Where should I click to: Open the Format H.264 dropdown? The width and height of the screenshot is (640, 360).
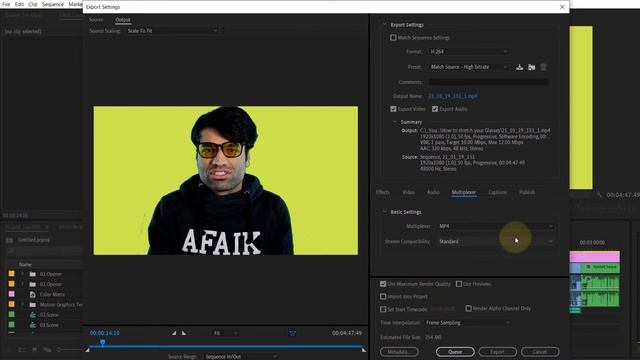pos(468,51)
